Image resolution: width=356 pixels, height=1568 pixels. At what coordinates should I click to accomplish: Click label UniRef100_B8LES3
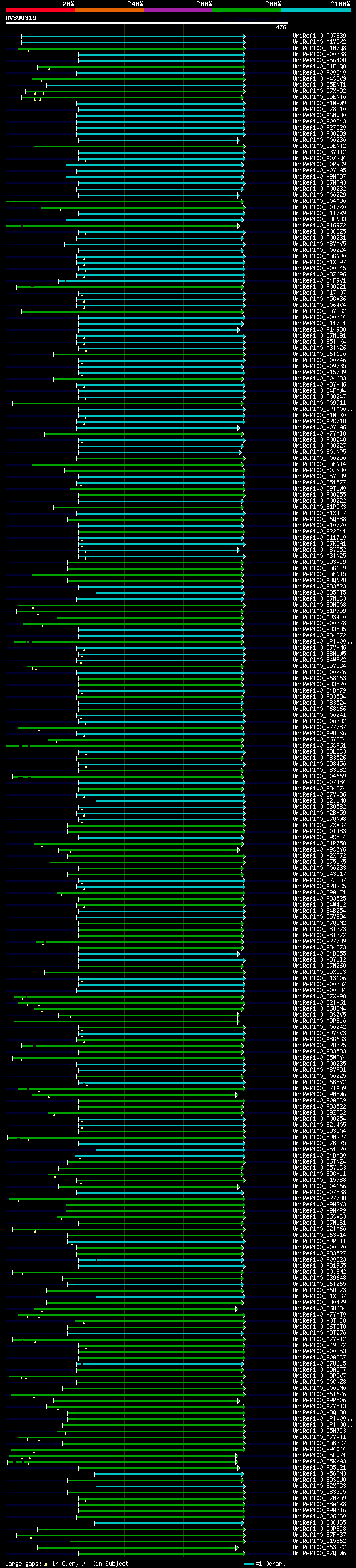coord(319,752)
